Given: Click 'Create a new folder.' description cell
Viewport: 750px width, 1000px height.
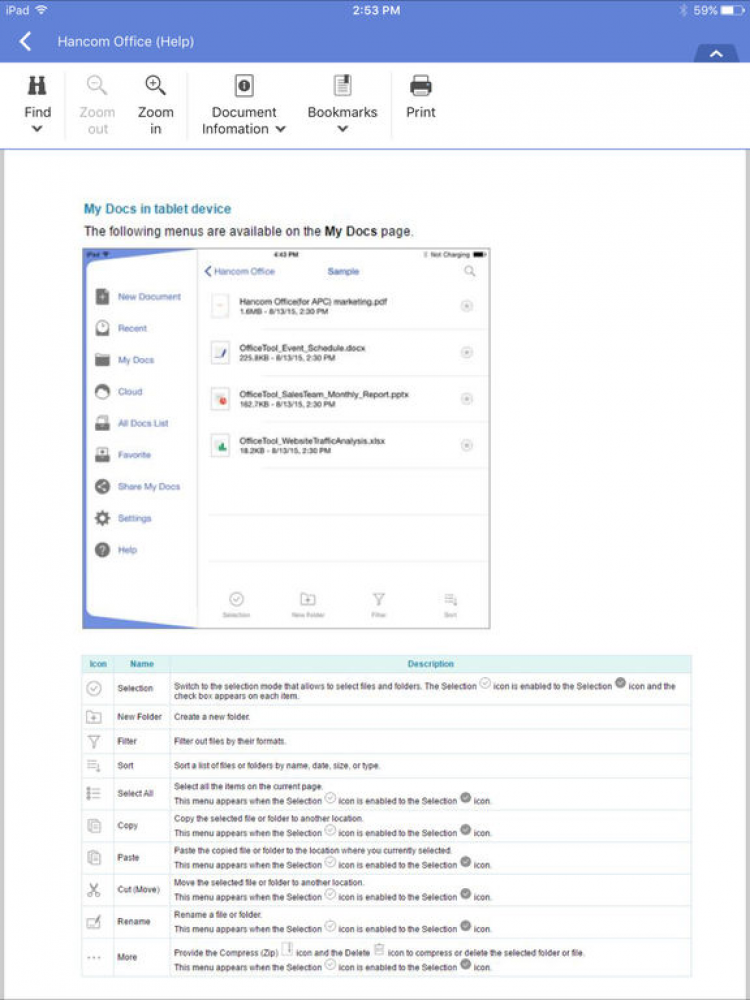Looking at the screenshot, I should tap(430, 717).
